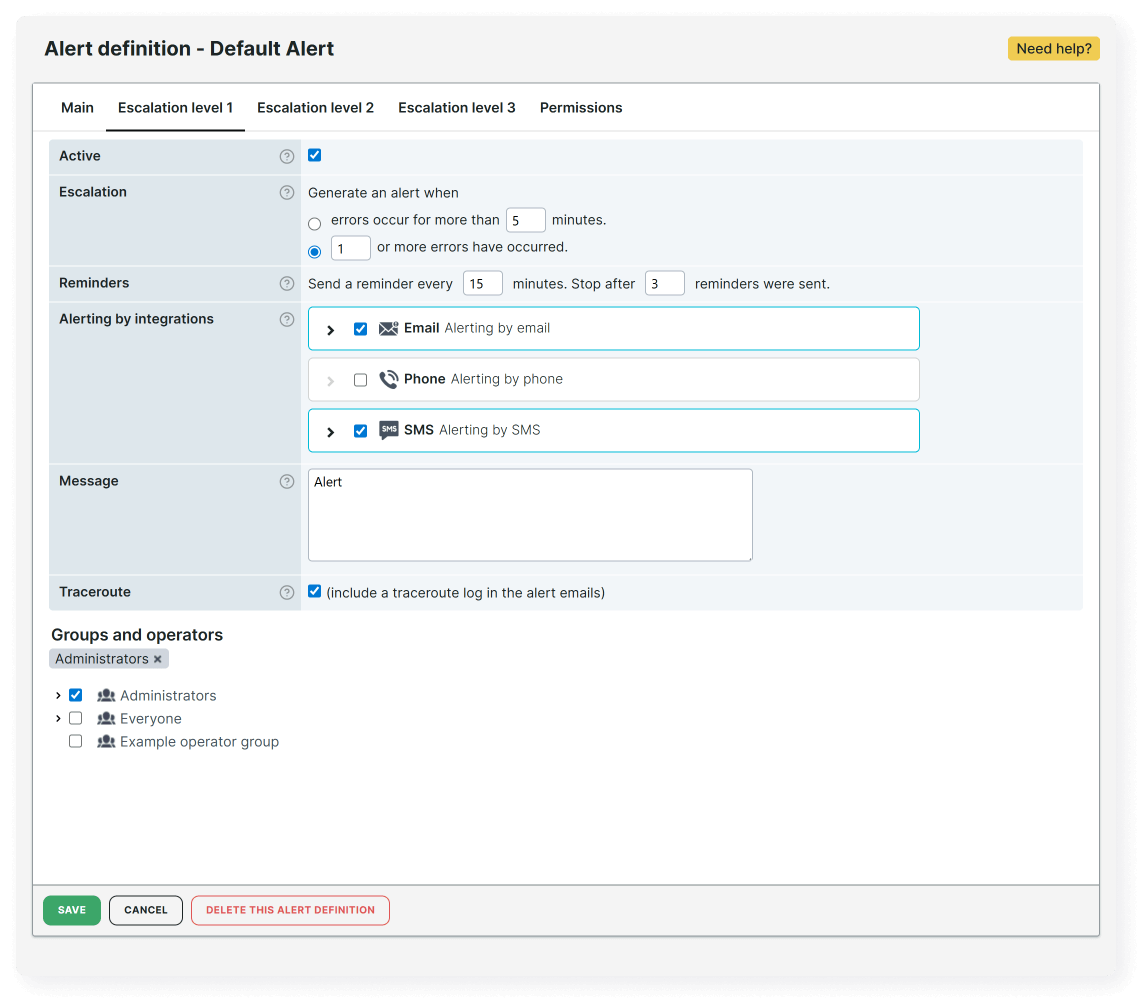The height and width of the screenshot is (1008, 1148).
Task: Expand the Administrators group tree item
Action: coord(57,694)
